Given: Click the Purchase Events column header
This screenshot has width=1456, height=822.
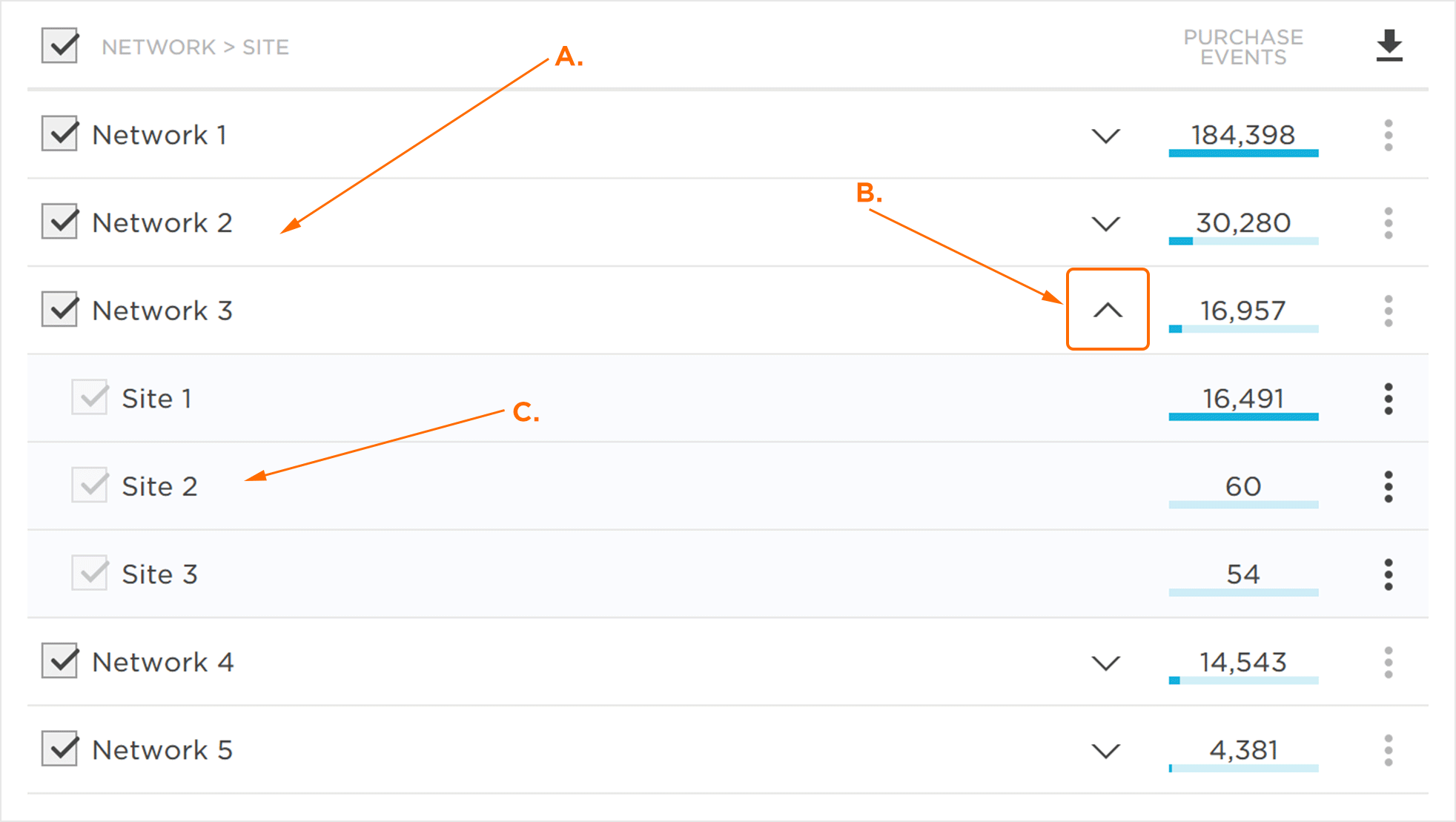Looking at the screenshot, I should point(1243,47).
